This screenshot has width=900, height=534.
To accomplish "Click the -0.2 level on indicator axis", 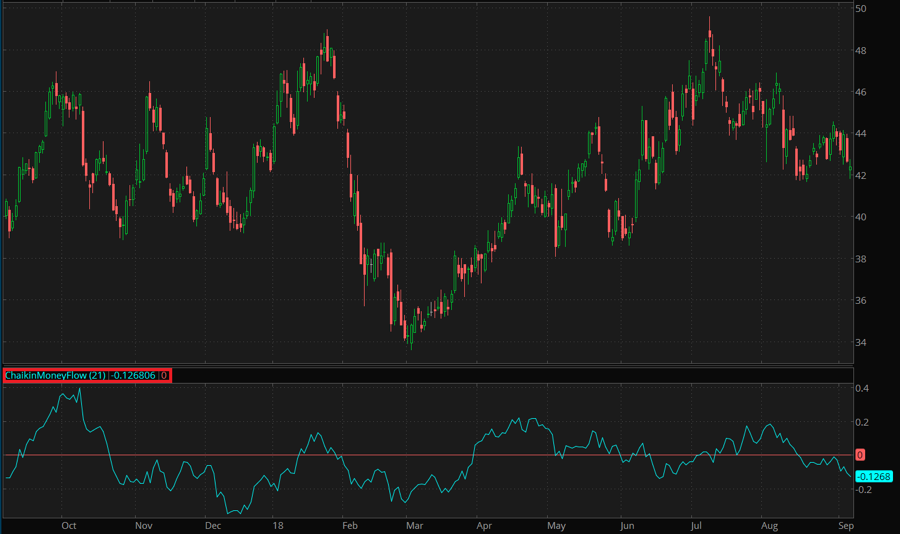I will (863, 490).
